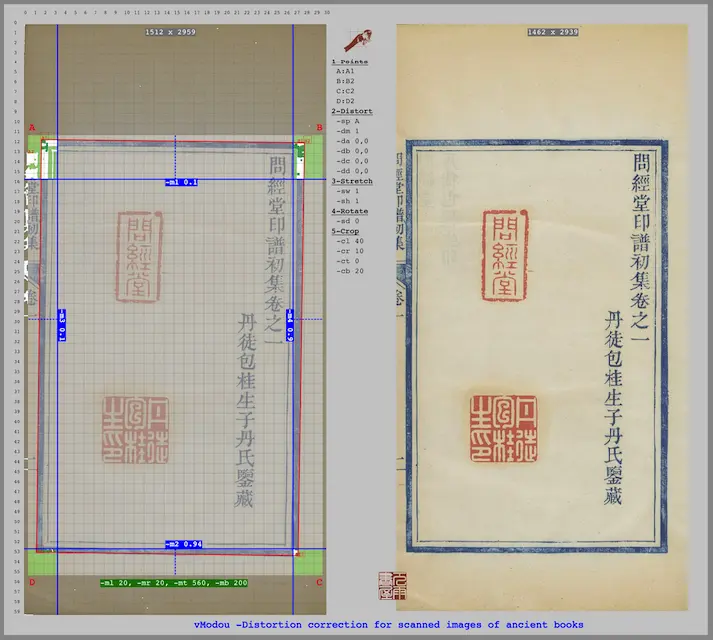Click the upper red seal in corrected preview

click(x=505, y=256)
